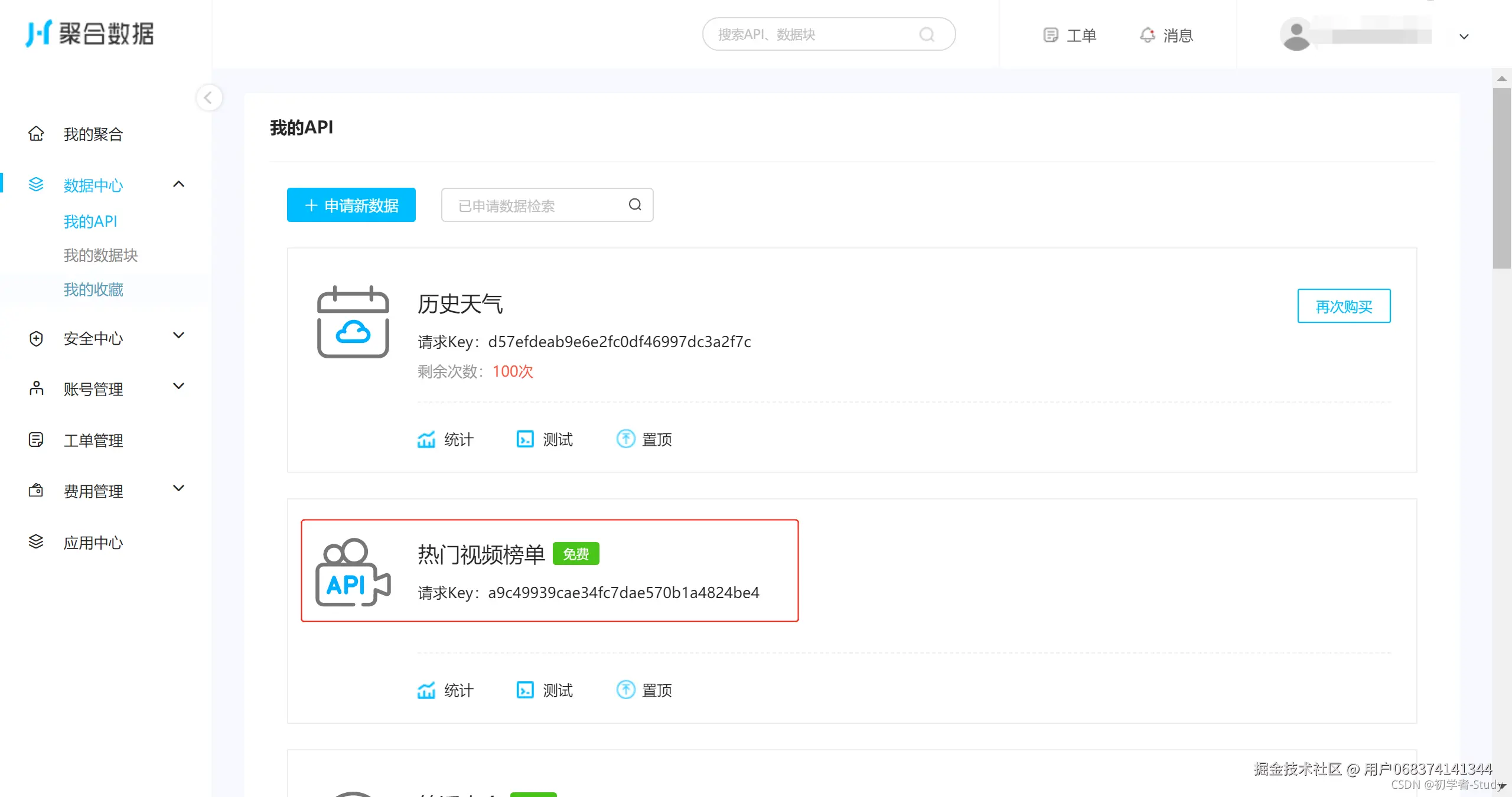Click 测试 terminal icon under 历史天气
Screen dimensions: 1512x797
coord(525,439)
